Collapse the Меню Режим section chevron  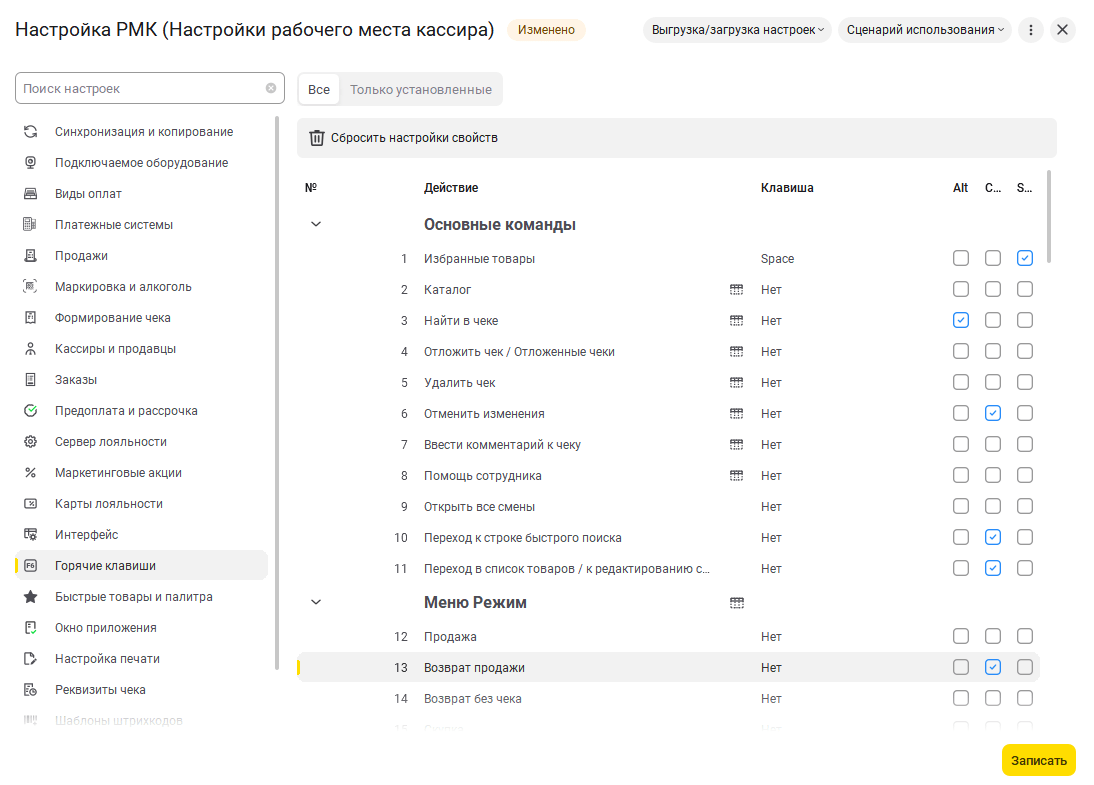tap(316, 603)
